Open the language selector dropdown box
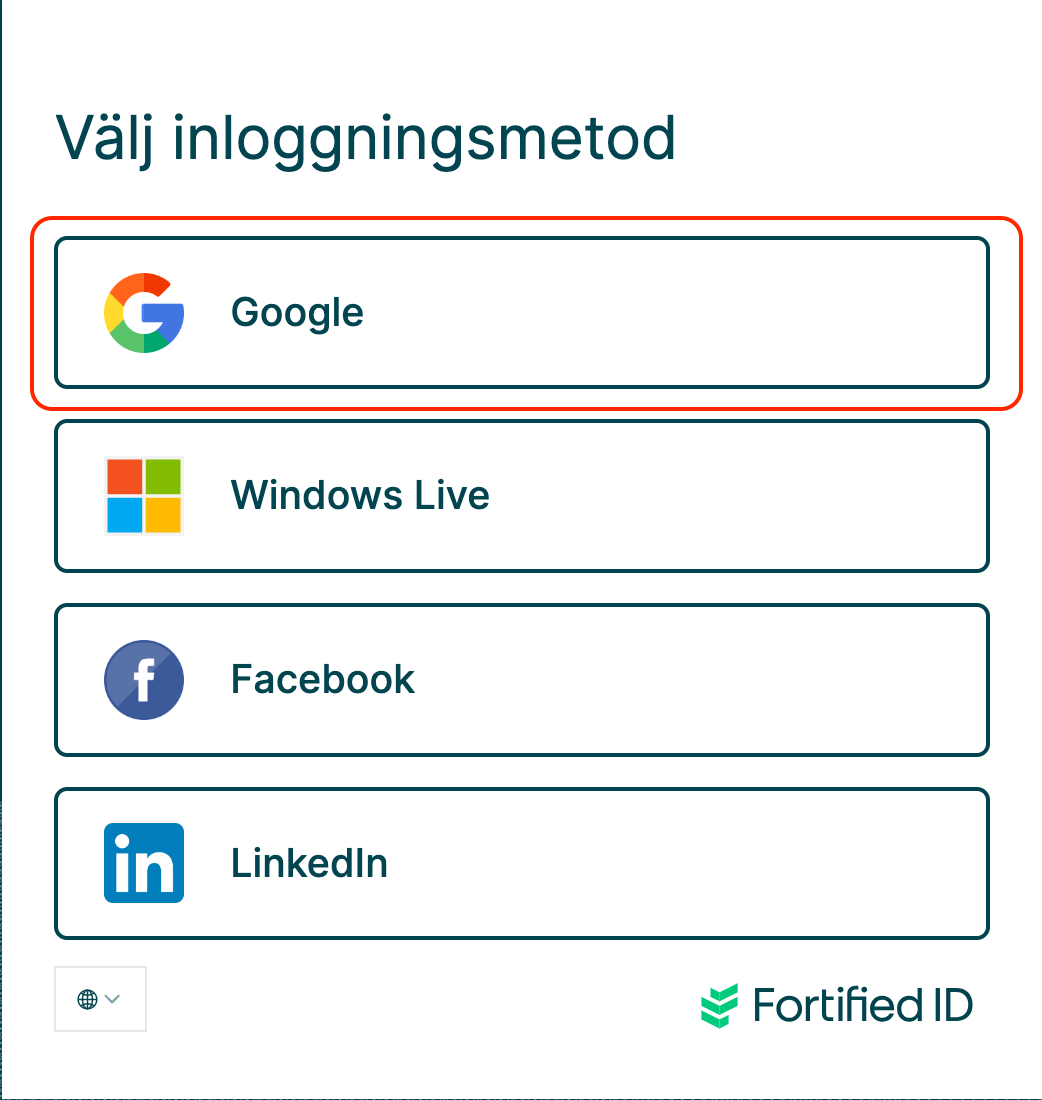The width and height of the screenshot is (1042, 1100). coord(100,999)
